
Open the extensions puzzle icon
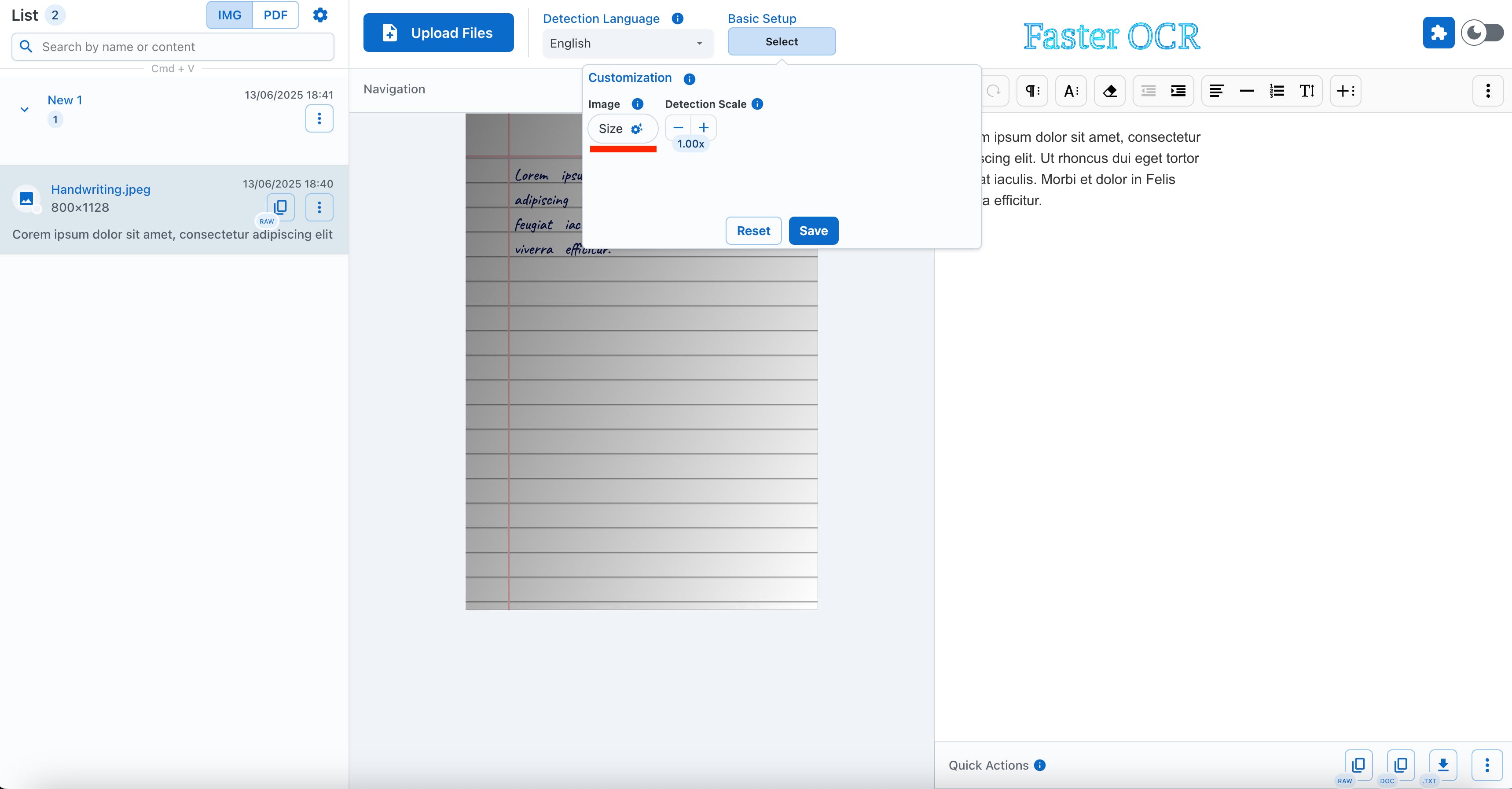click(1438, 33)
